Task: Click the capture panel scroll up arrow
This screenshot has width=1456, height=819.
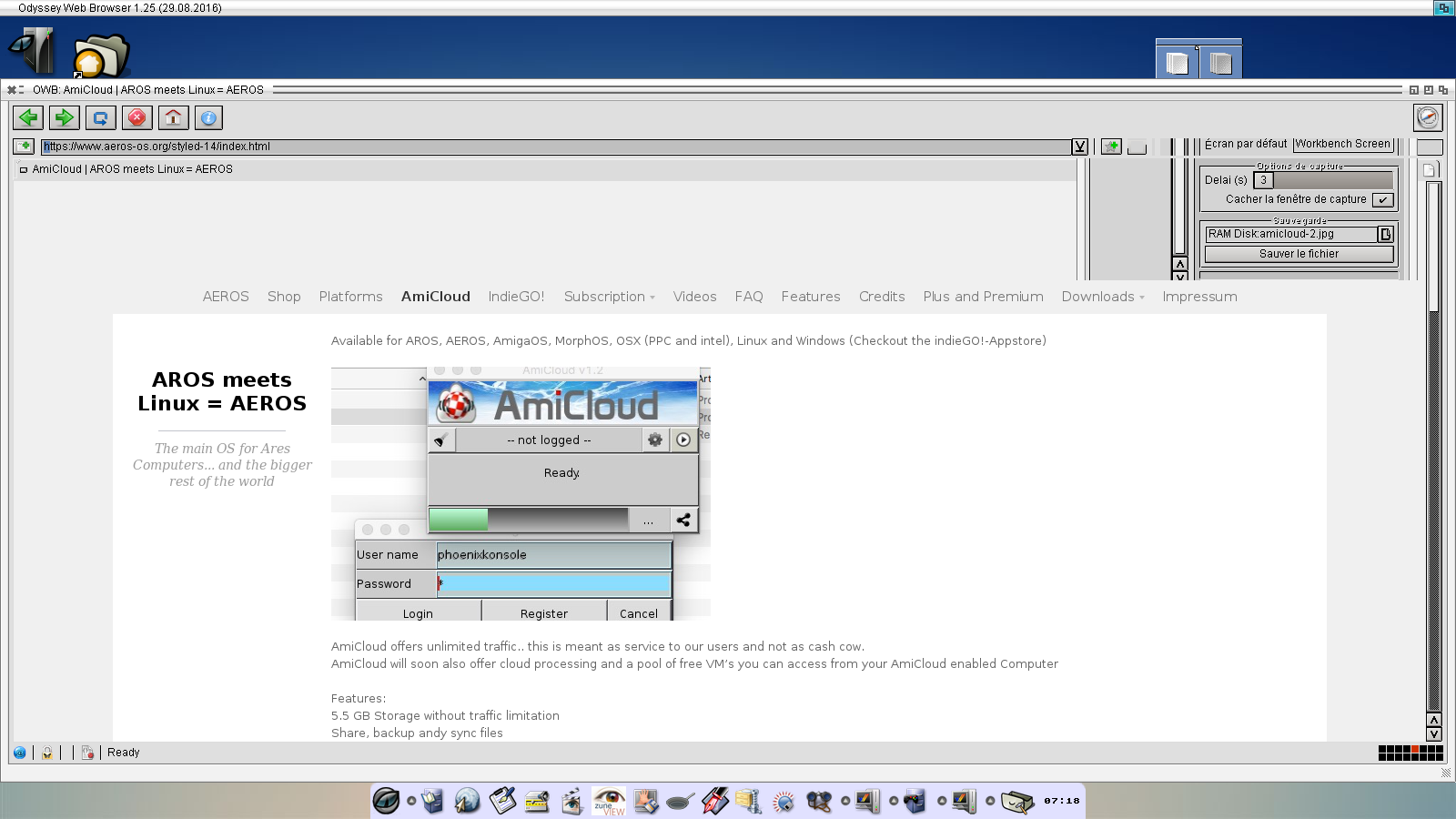Action: 1180,264
